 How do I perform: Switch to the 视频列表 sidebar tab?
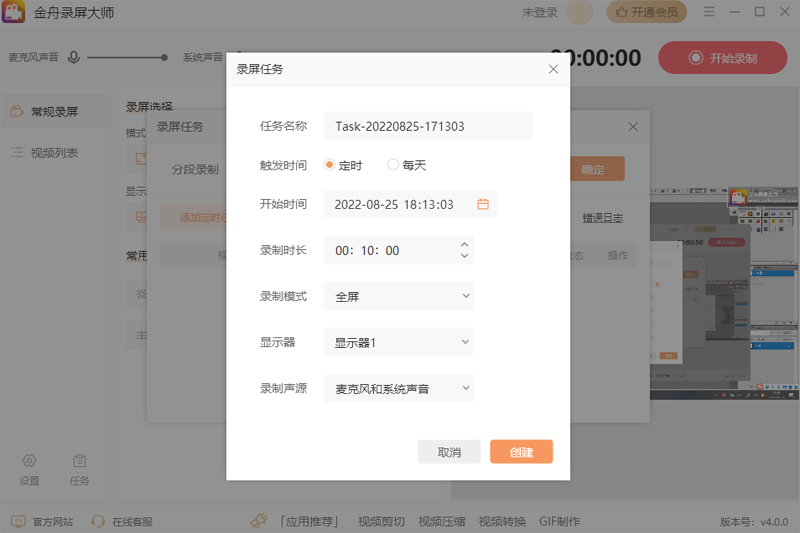coord(54,153)
